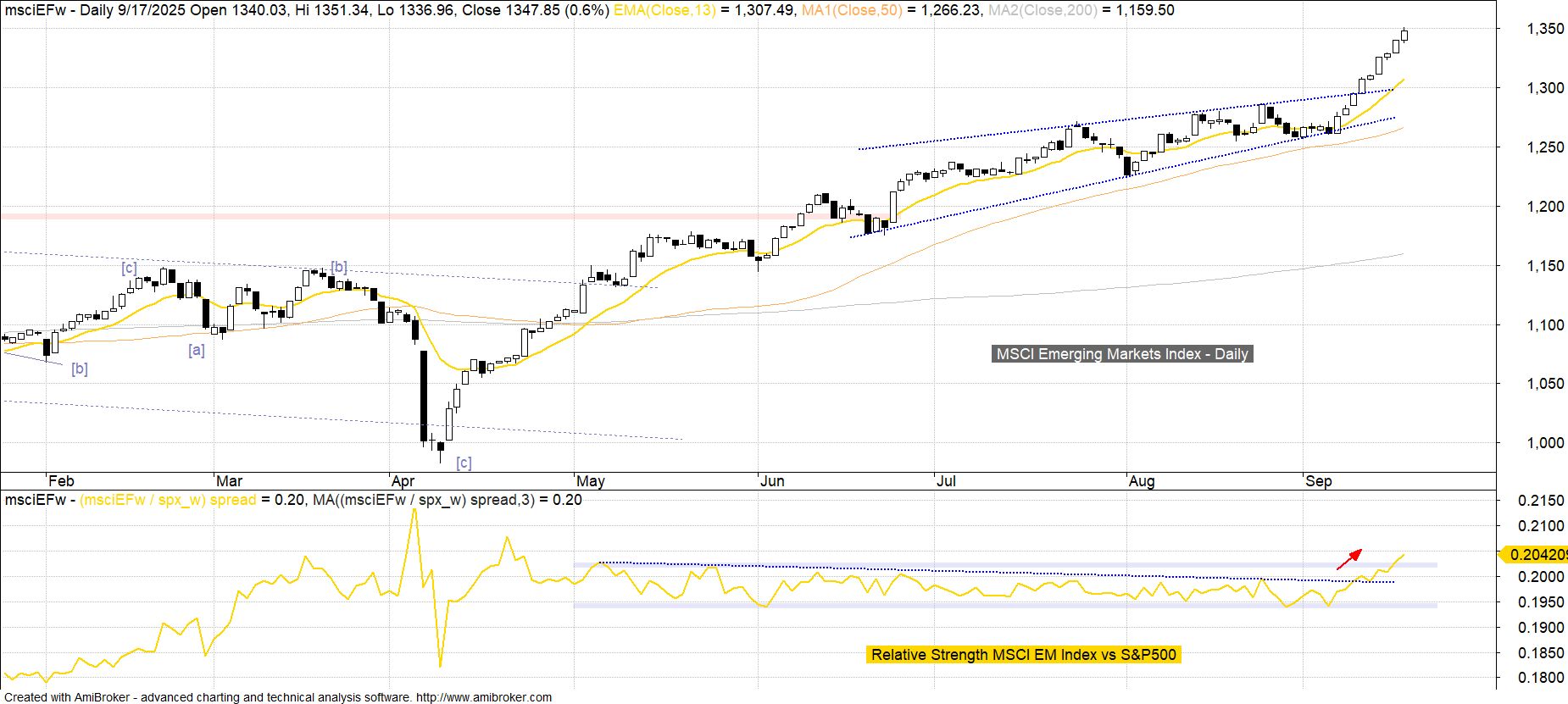
Task: Click the EMA(Close,13) legend label
Action: tap(664, 10)
